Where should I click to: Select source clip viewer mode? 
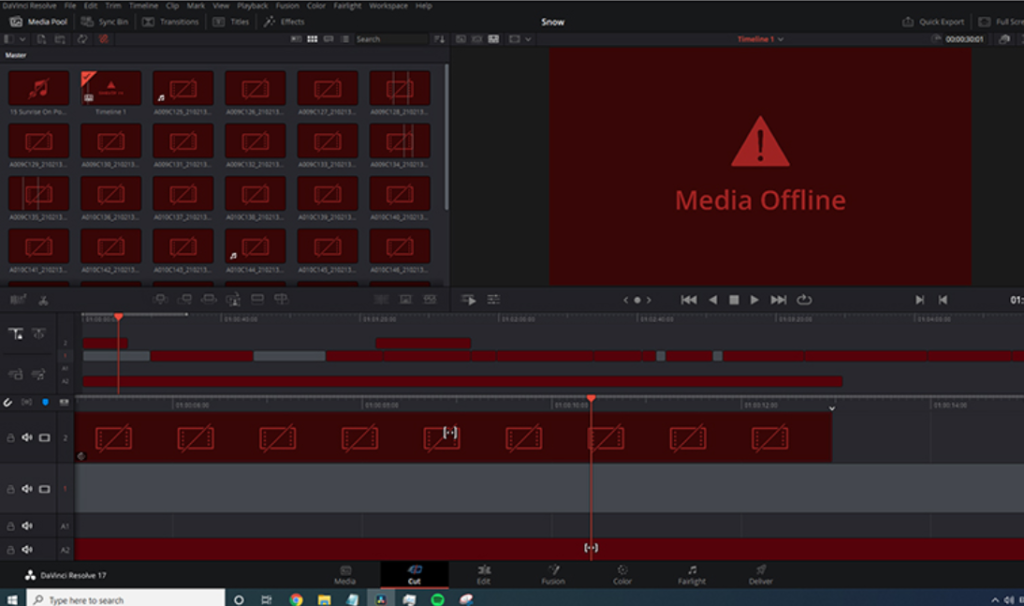point(461,39)
